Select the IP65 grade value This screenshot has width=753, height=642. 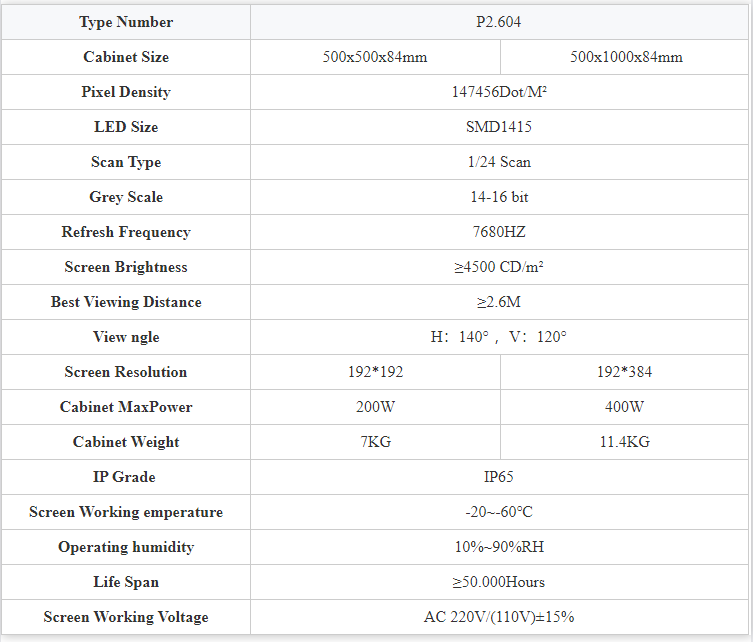pos(498,477)
